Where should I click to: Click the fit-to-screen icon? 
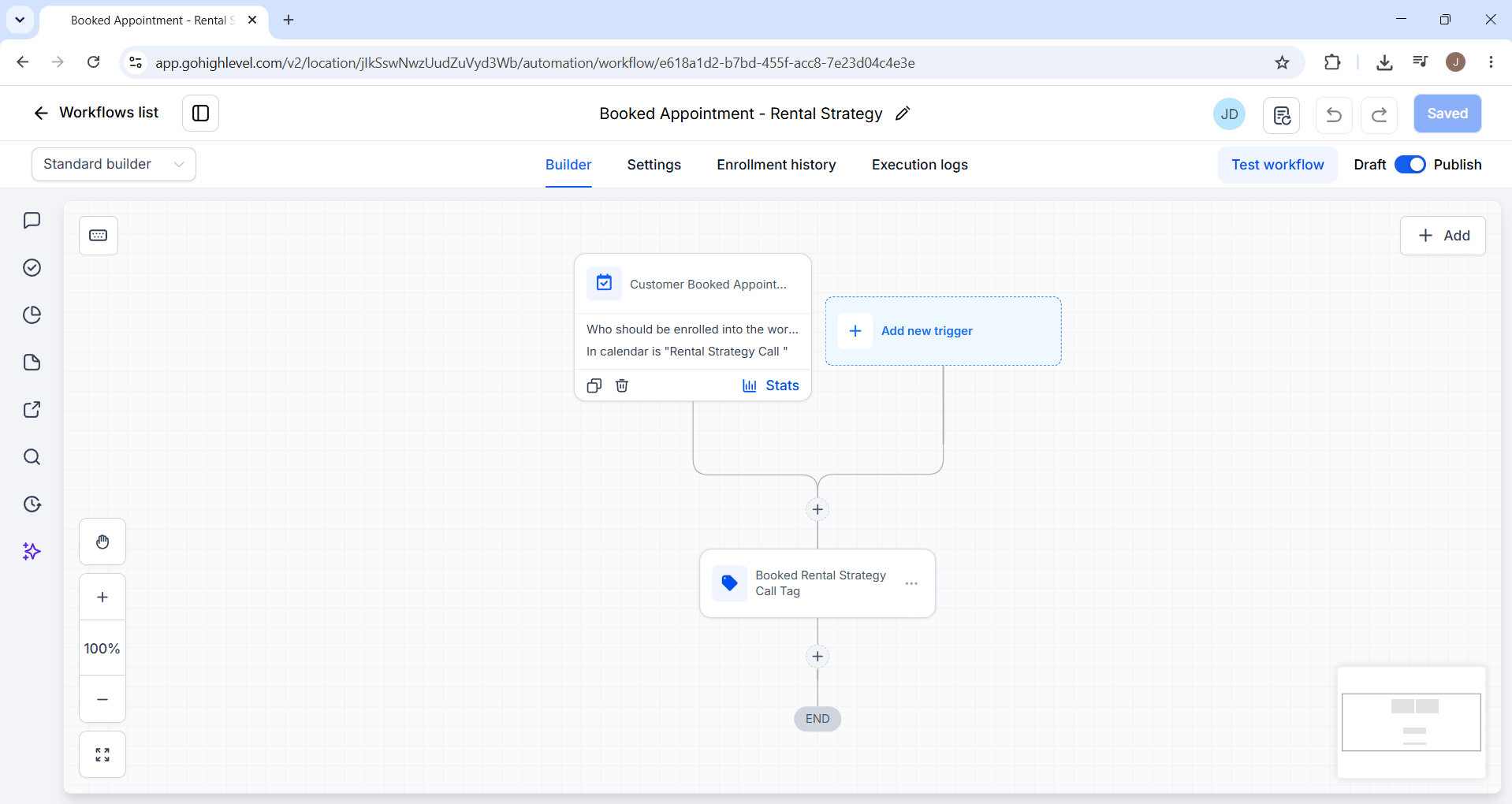(102, 754)
